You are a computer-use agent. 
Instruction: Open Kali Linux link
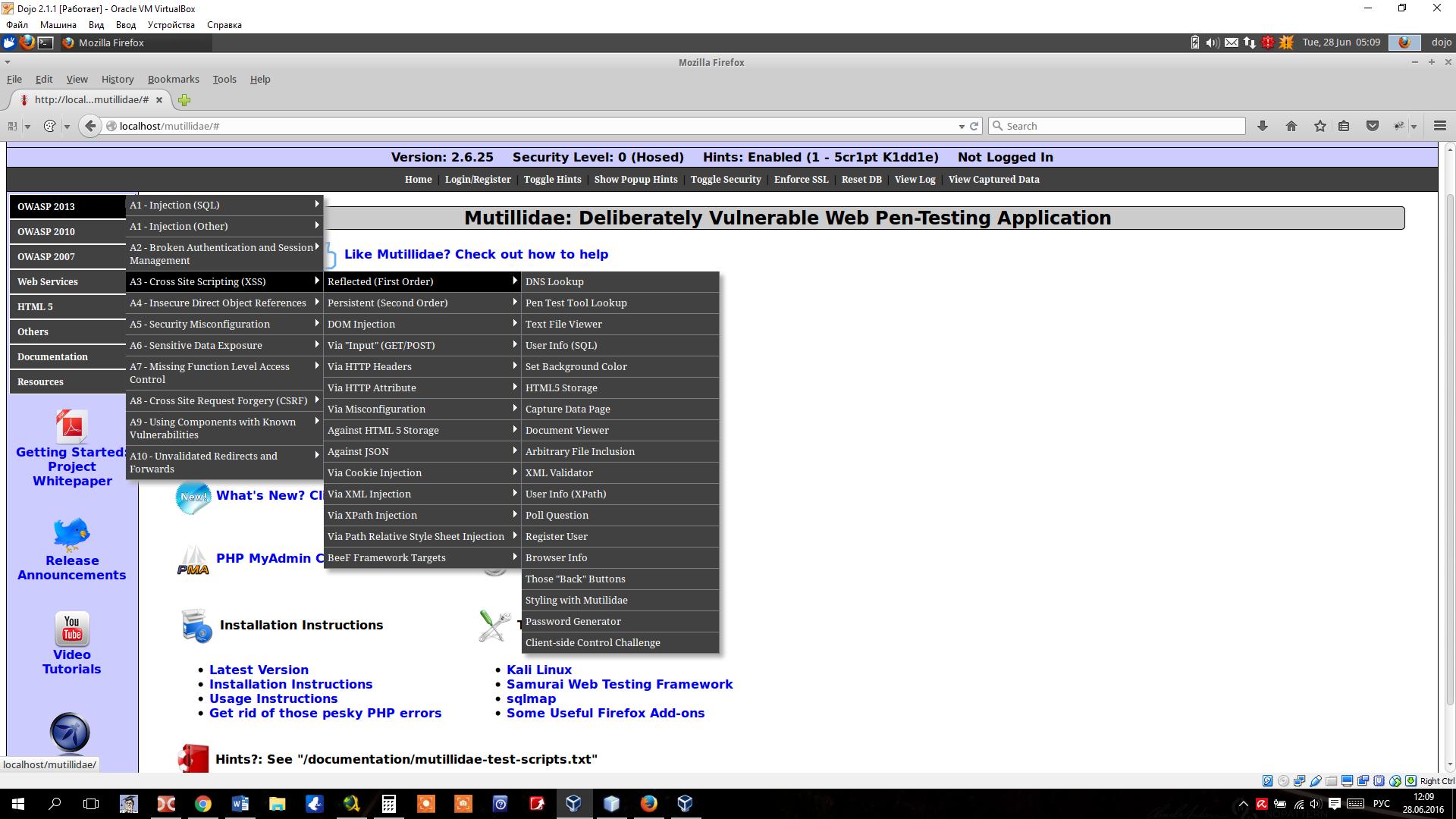click(x=538, y=670)
